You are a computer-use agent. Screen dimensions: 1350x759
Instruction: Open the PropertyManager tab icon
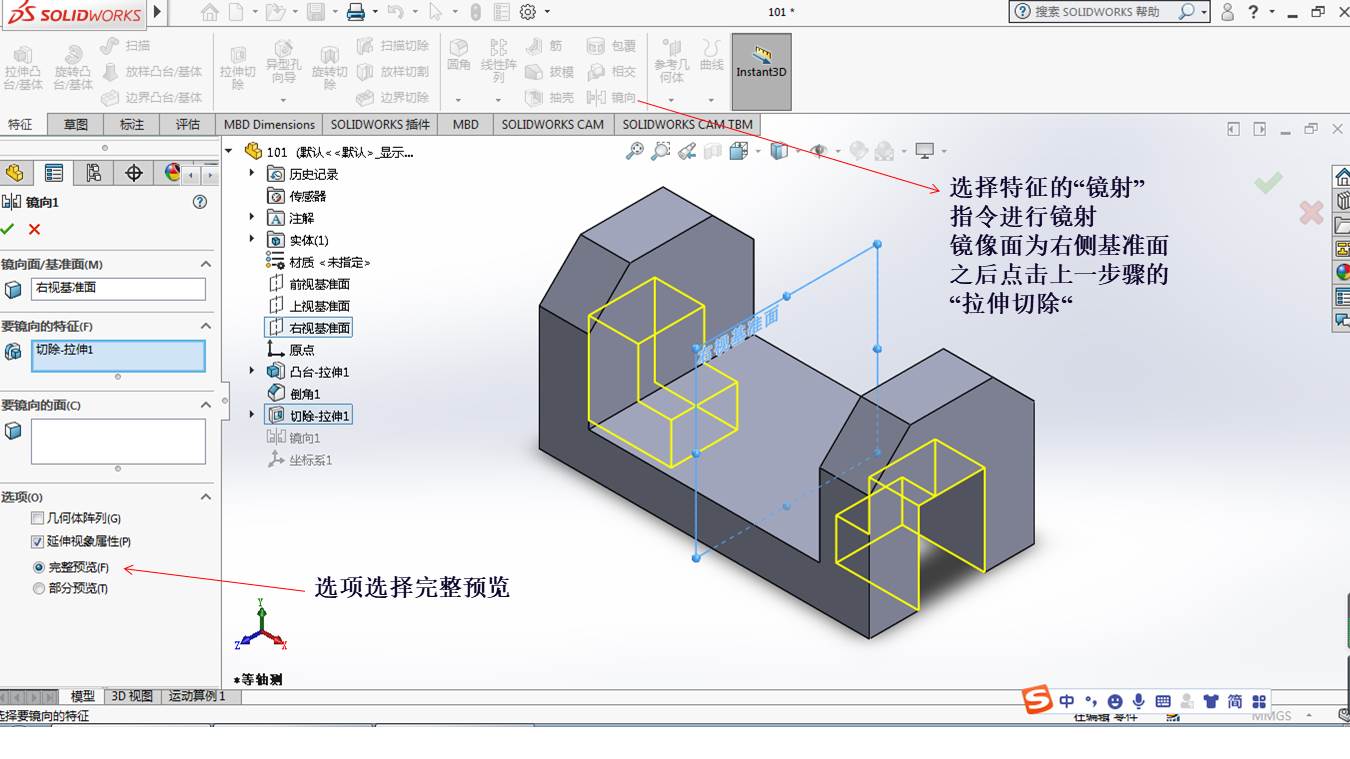click(x=54, y=173)
